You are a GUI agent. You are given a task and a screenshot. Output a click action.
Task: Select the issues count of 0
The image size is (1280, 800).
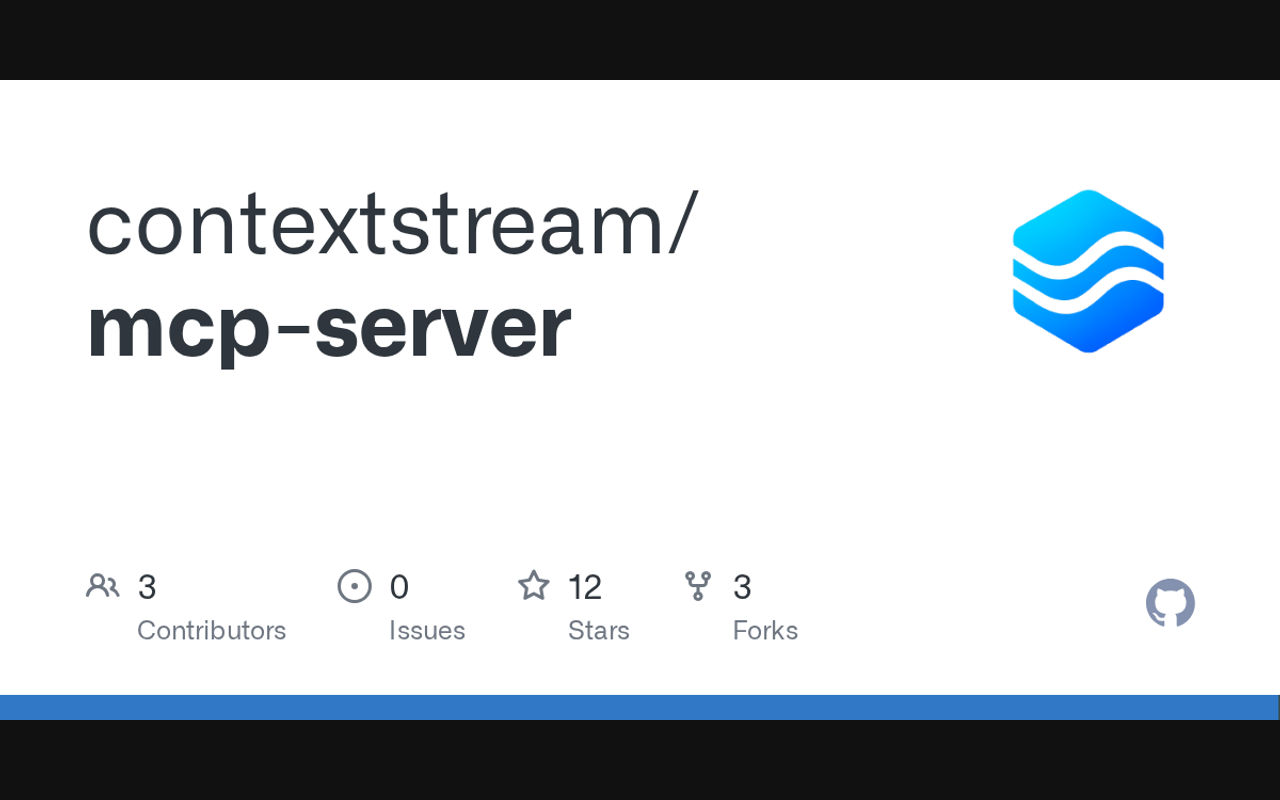tap(399, 587)
